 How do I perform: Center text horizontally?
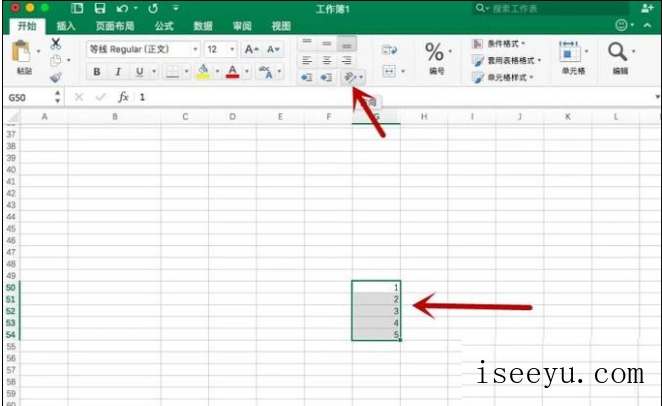(x=326, y=60)
